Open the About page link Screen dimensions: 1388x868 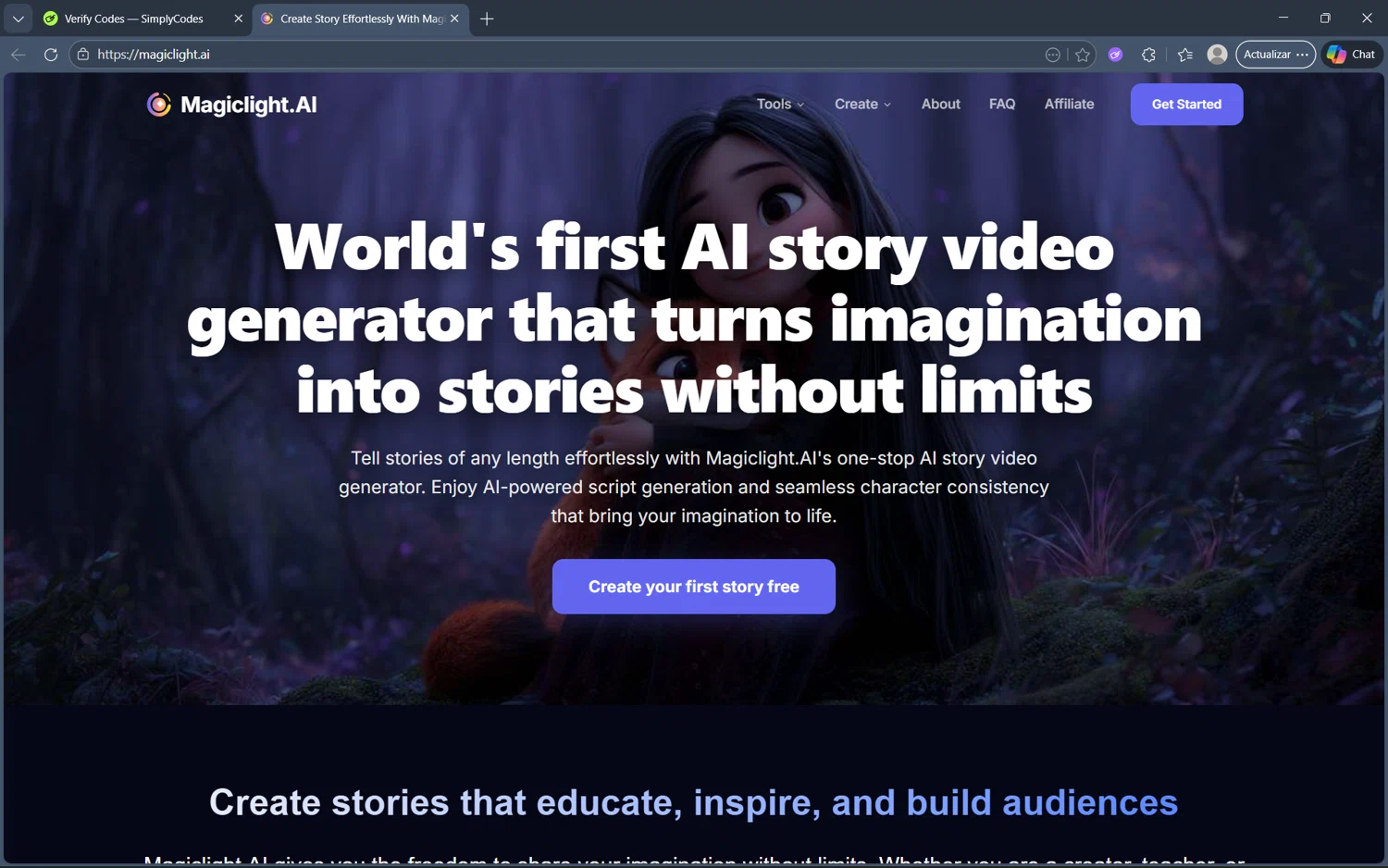940,105
